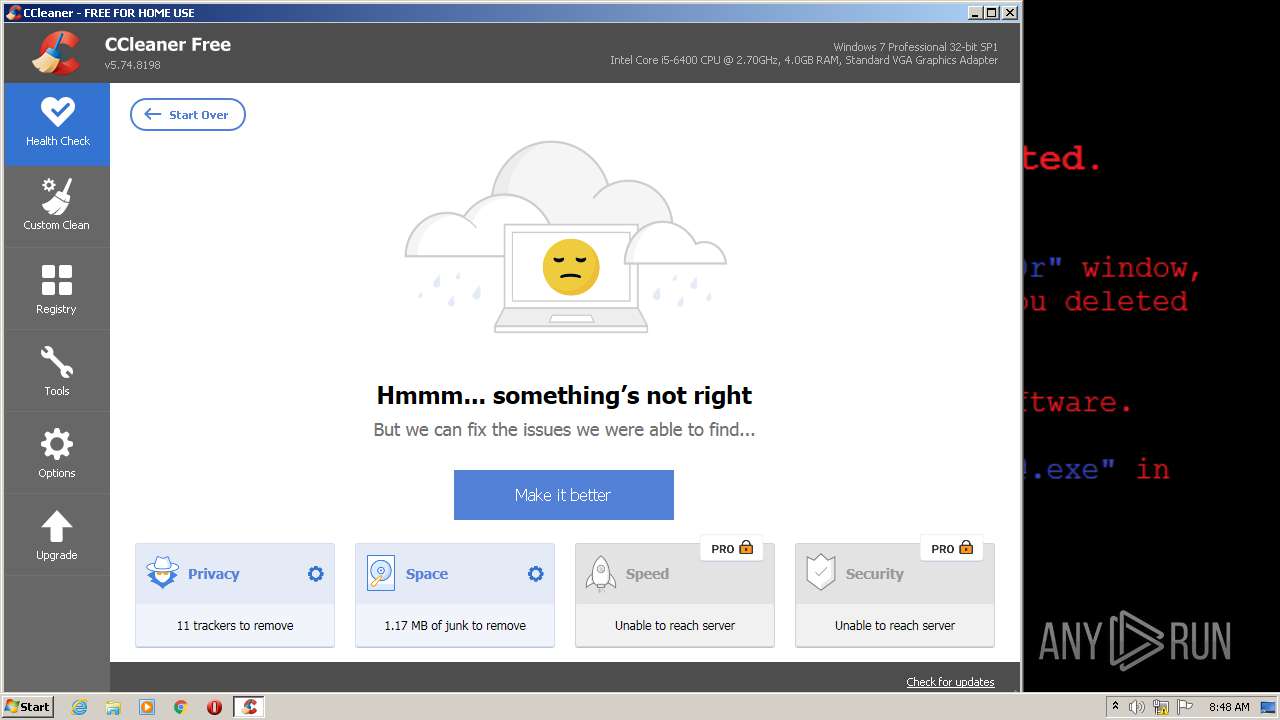The image size is (1280, 720).
Task: Open Privacy card settings gear
Action: pos(316,574)
